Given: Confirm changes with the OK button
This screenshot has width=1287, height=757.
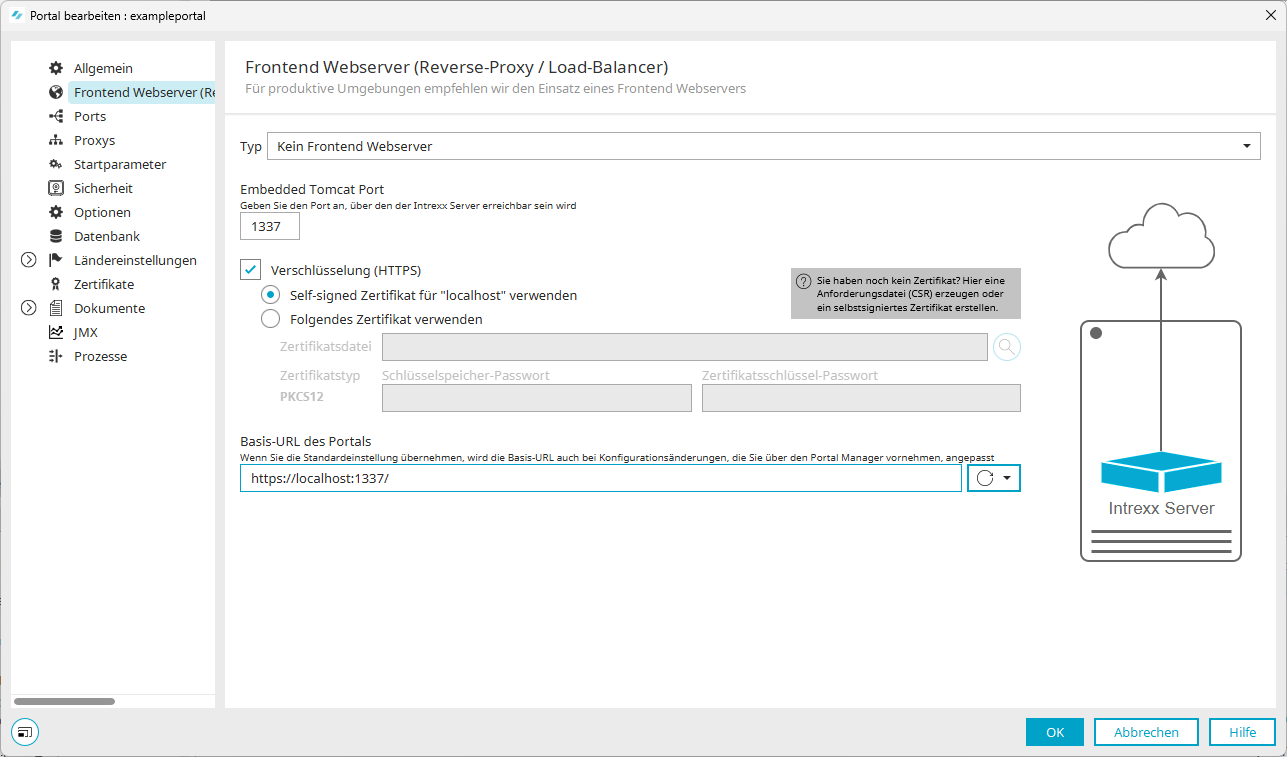Looking at the screenshot, I should point(1054,732).
